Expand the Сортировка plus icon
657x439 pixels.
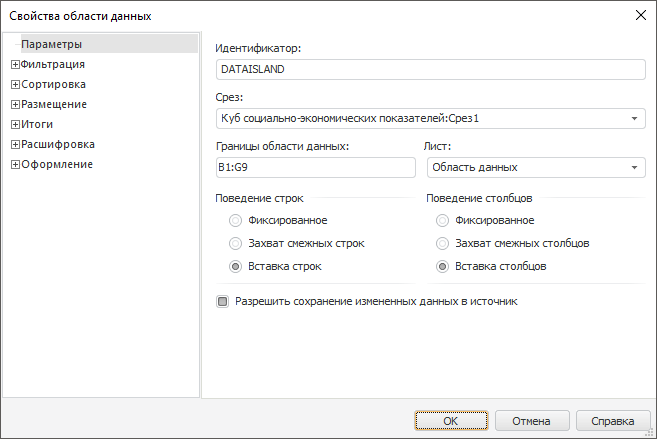click(15, 84)
